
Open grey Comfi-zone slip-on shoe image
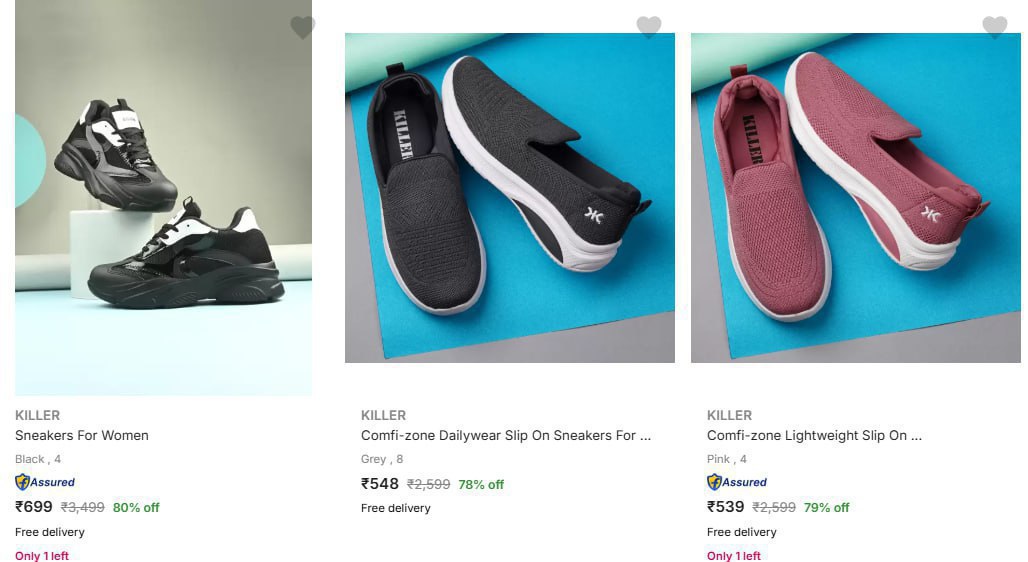click(509, 198)
